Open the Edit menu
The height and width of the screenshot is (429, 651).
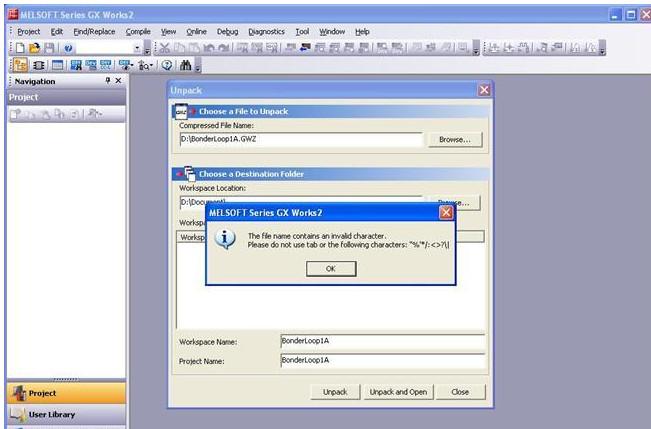point(56,32)
